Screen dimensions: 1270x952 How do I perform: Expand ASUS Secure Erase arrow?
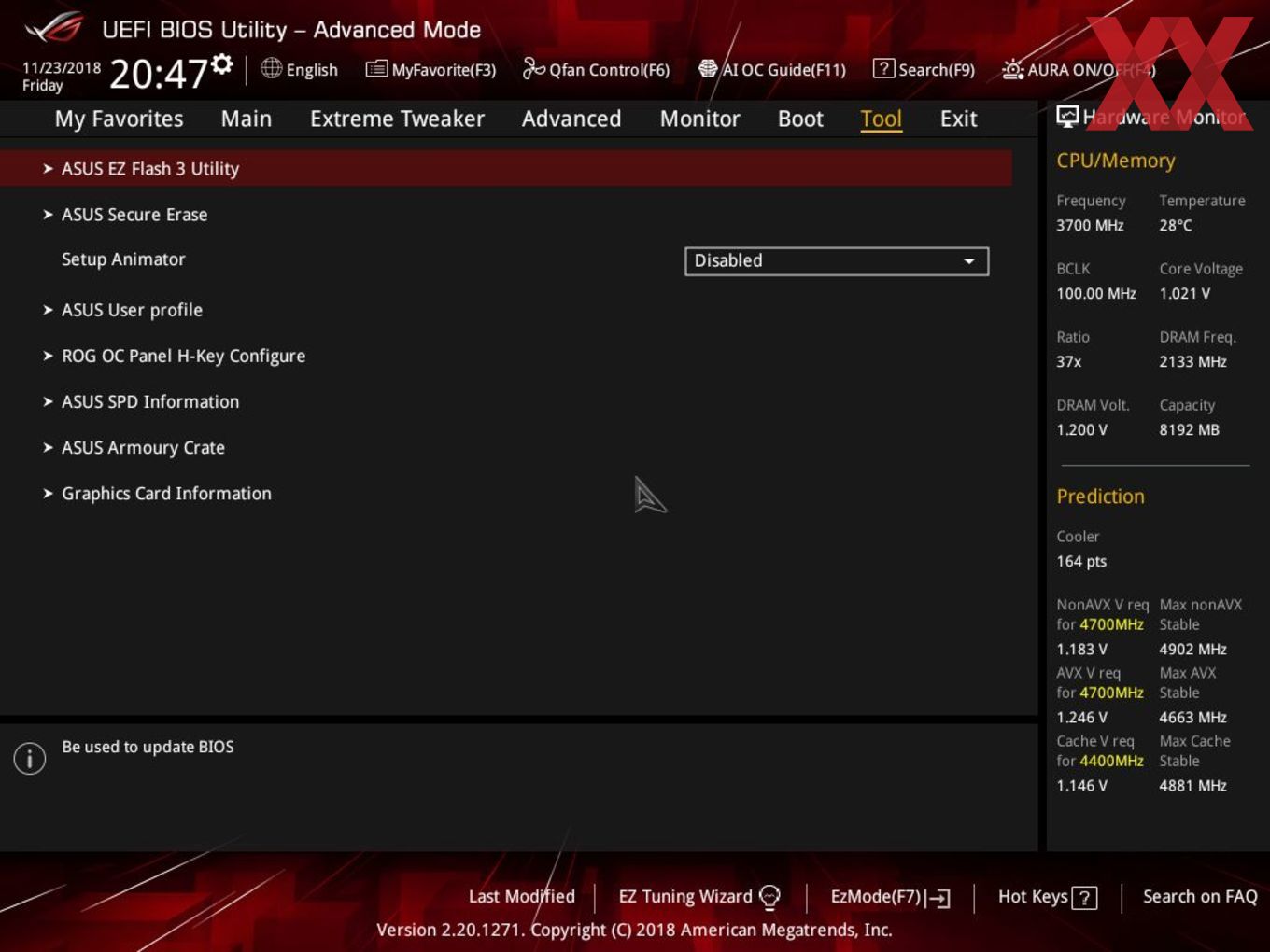pyautogui.click(x=48, y=215)
